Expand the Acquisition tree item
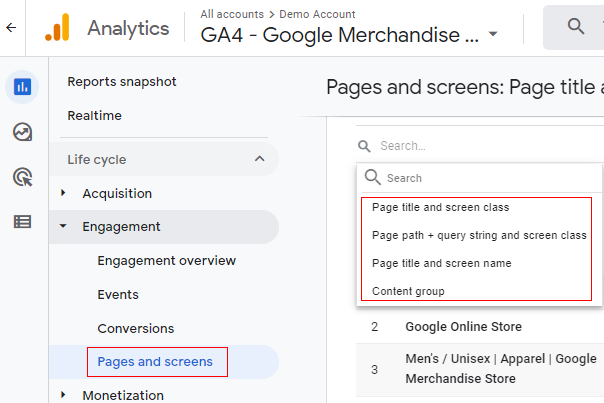The image size is (604, 403). point(63,193)
